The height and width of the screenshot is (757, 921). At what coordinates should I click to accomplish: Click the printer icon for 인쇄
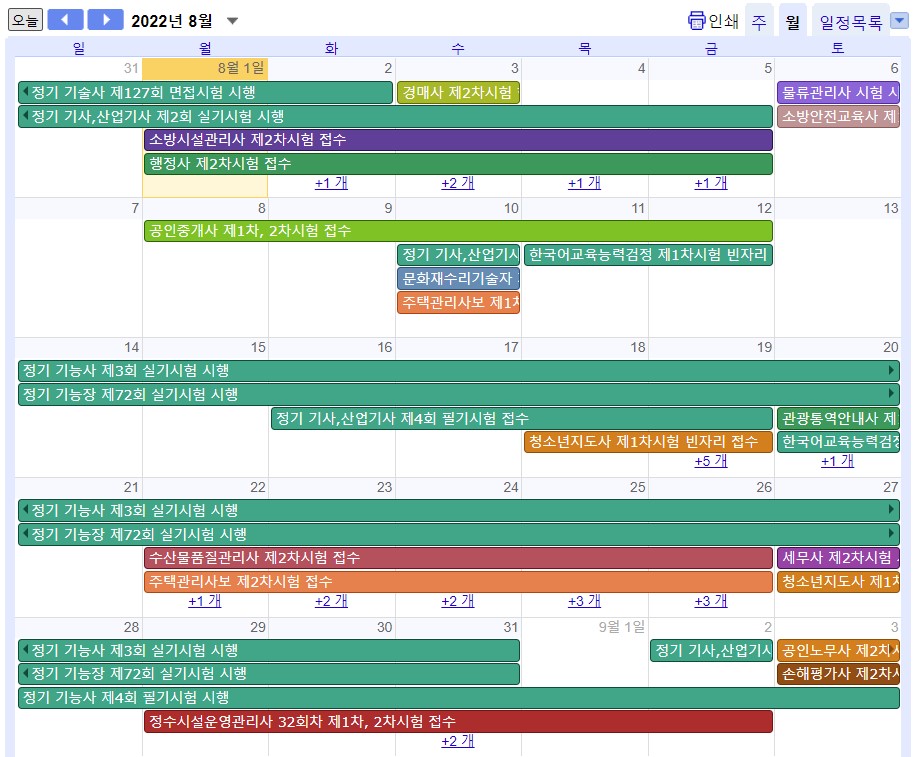click(x=697, y=21)
